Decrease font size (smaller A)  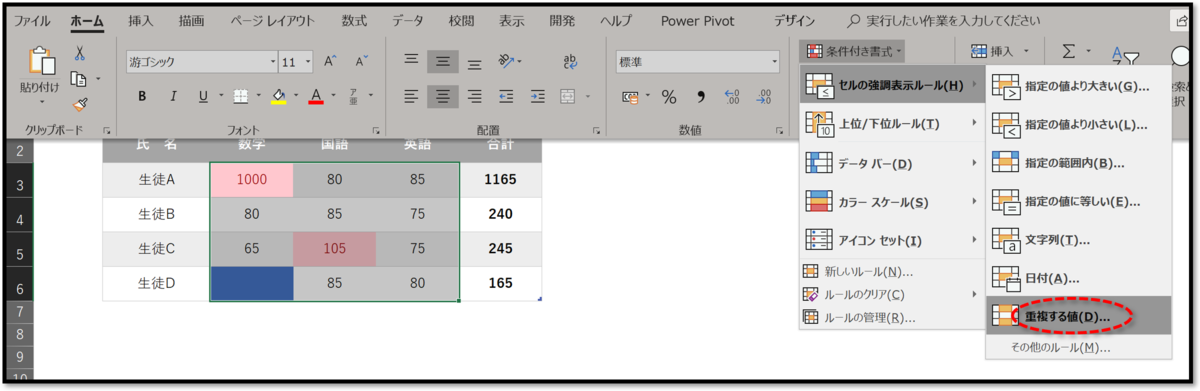pyautogui.click(x=362, y=61)
